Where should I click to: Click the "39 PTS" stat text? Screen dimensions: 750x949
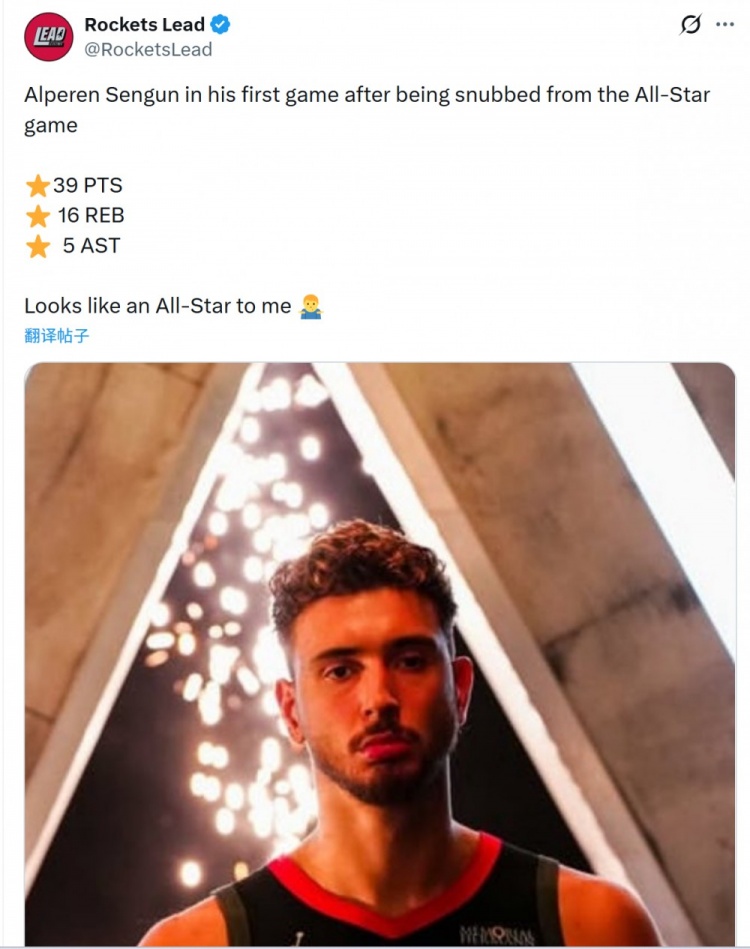click(88, 185)
